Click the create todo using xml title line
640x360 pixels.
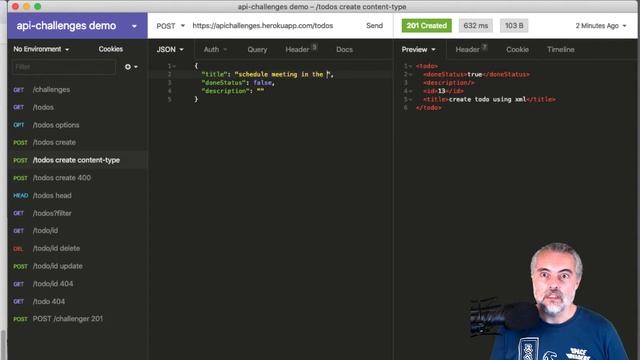(489, 99)
